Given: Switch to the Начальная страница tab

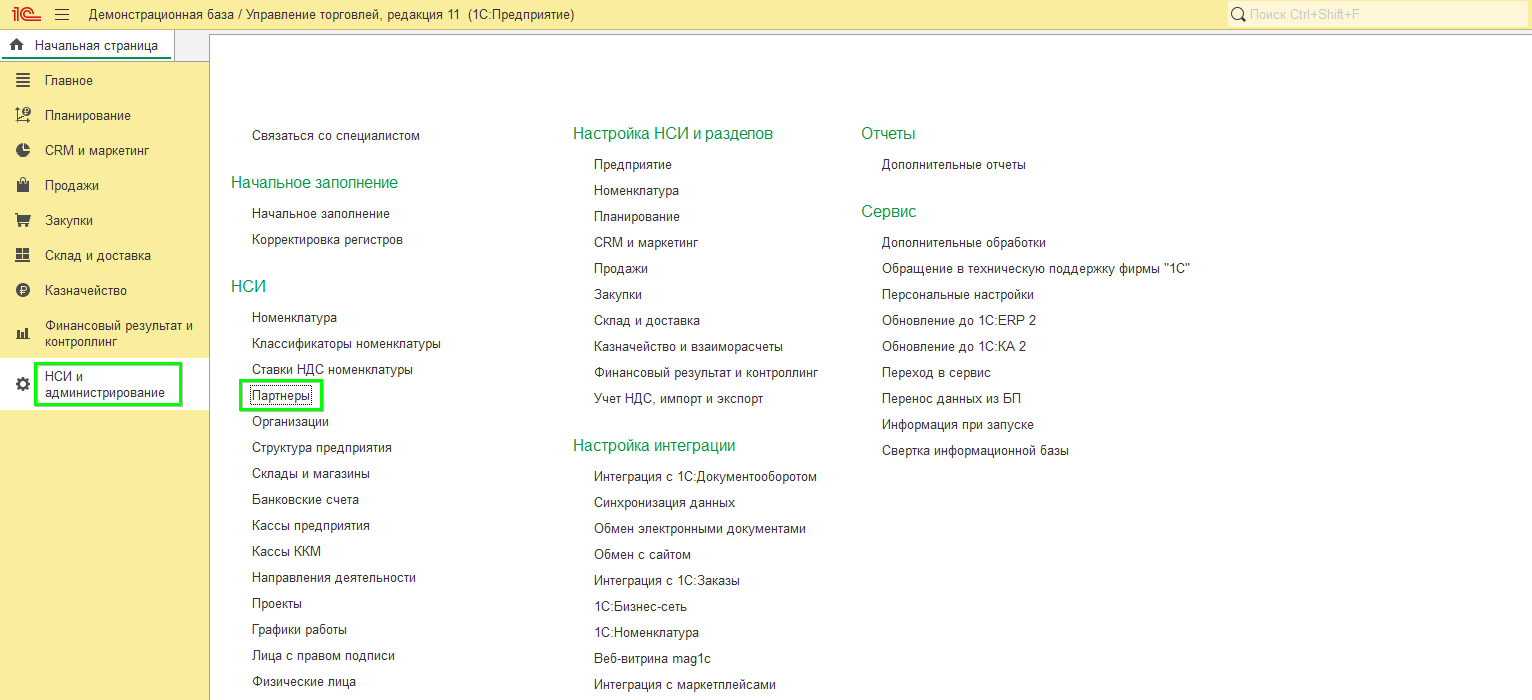Looking at the screenshot, I should tap(87, 45).
